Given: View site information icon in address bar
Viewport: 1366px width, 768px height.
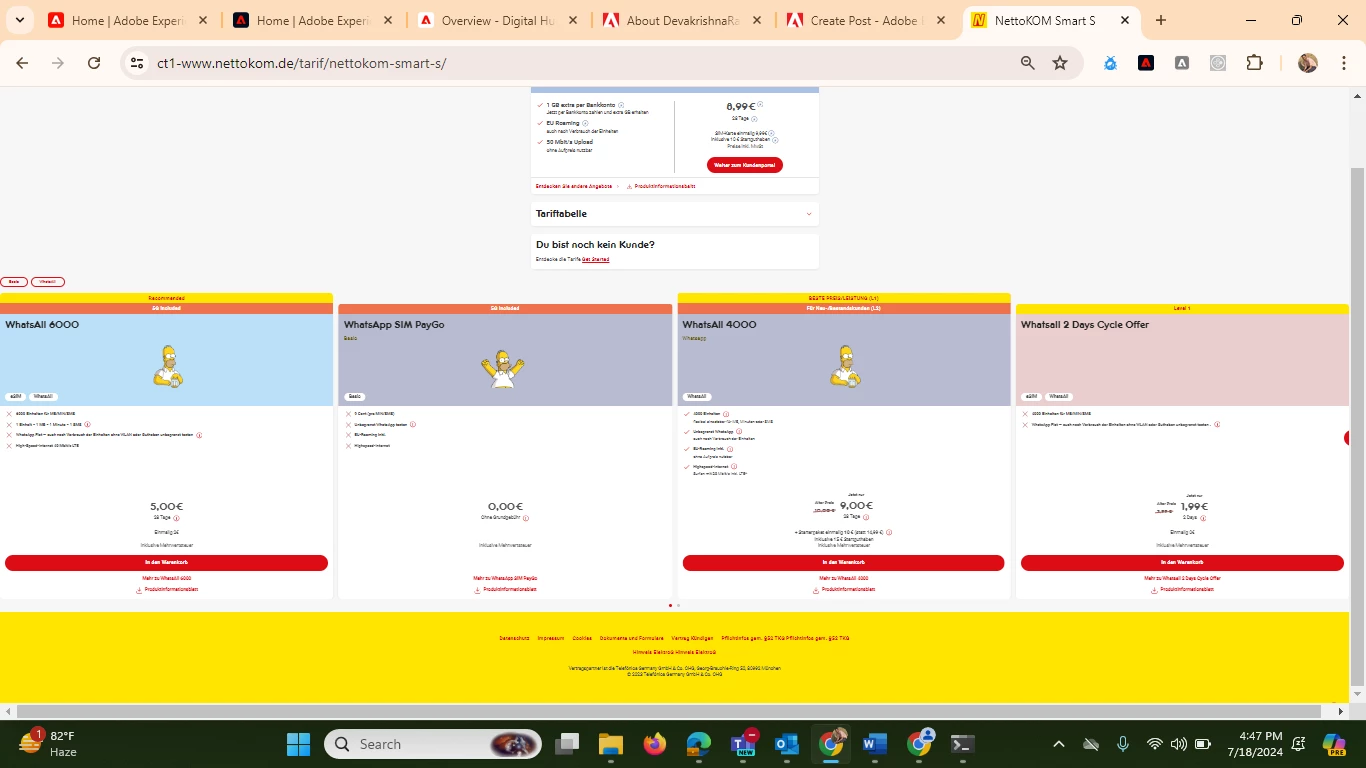Looking at the screenshot, I should click(138, 63).
